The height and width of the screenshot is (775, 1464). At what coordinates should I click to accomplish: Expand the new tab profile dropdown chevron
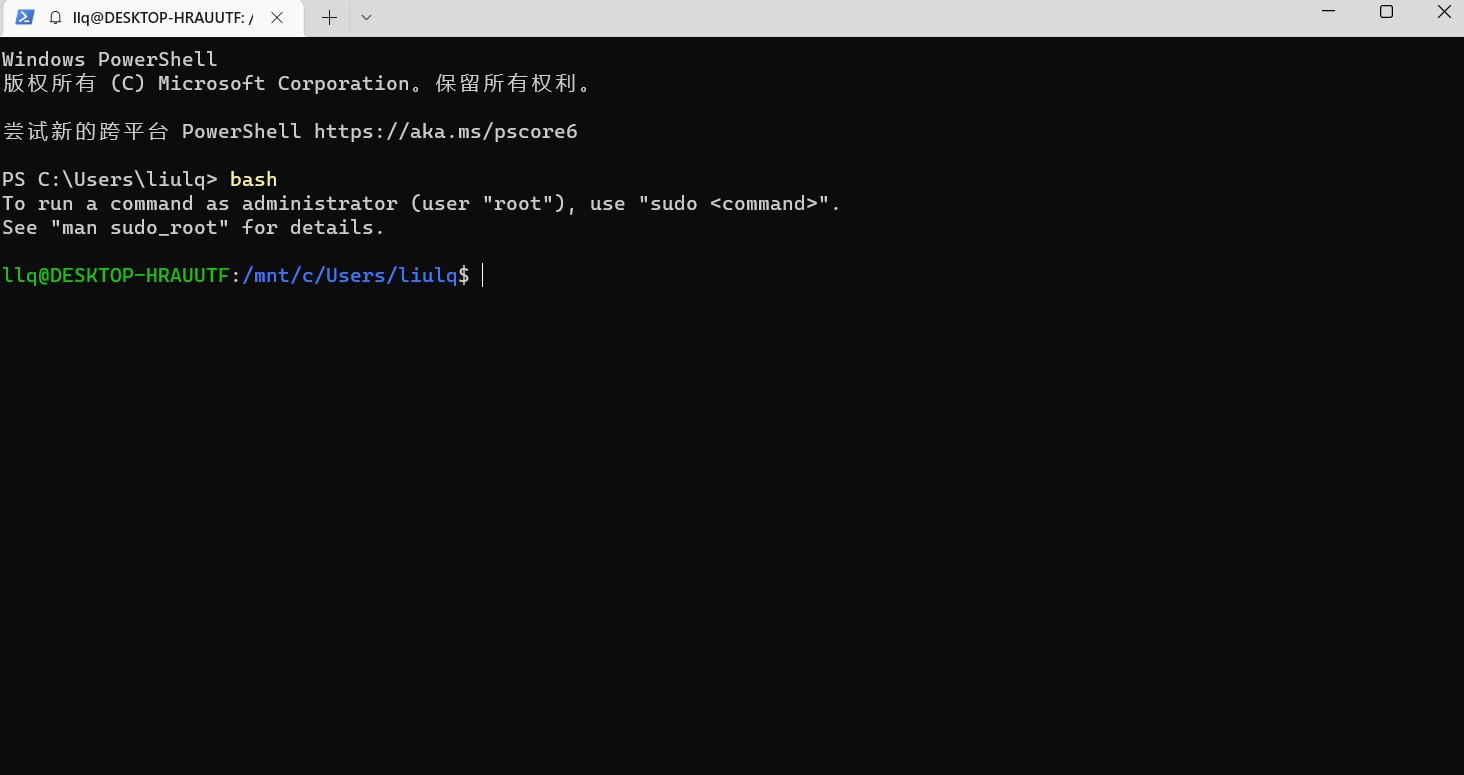[x=366, y=18]
